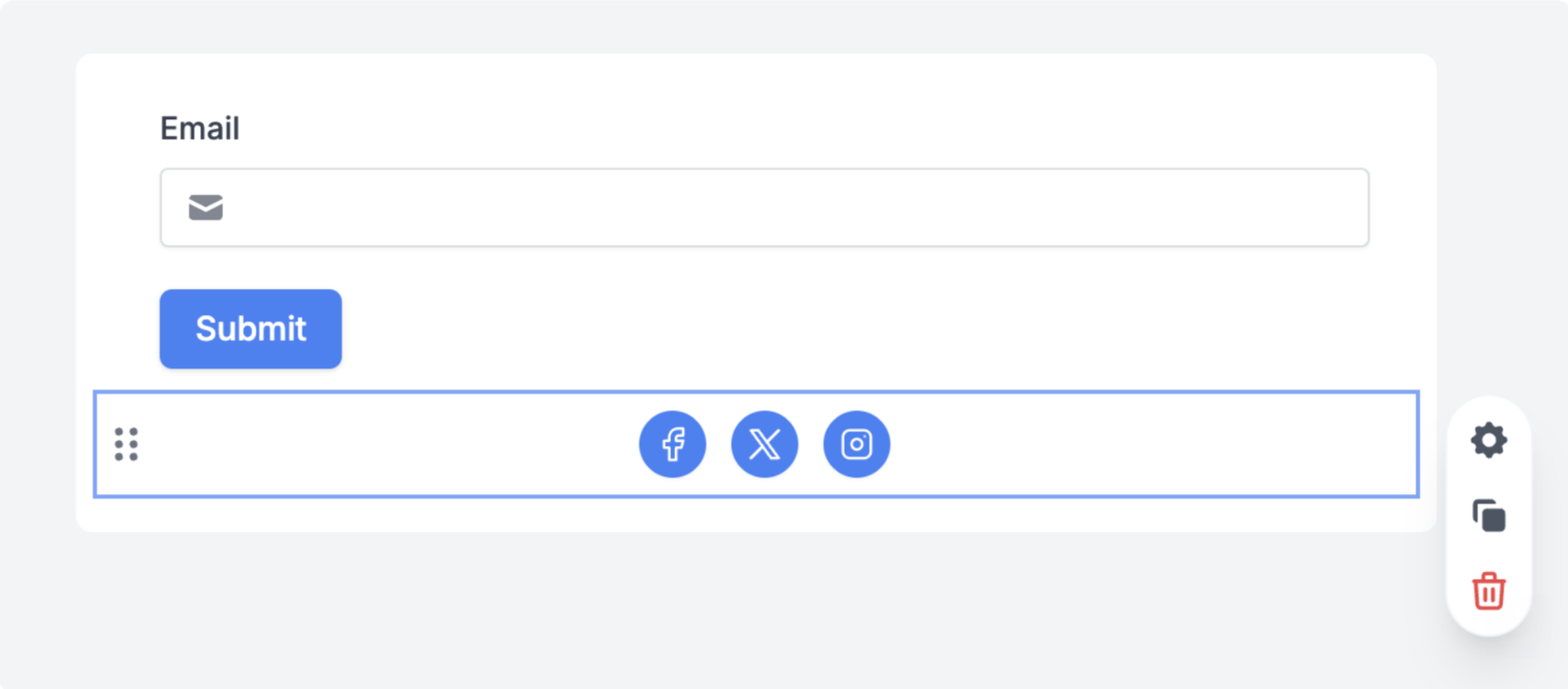
Task: Remove the selected block using trash button
Action: point(1489,591)
